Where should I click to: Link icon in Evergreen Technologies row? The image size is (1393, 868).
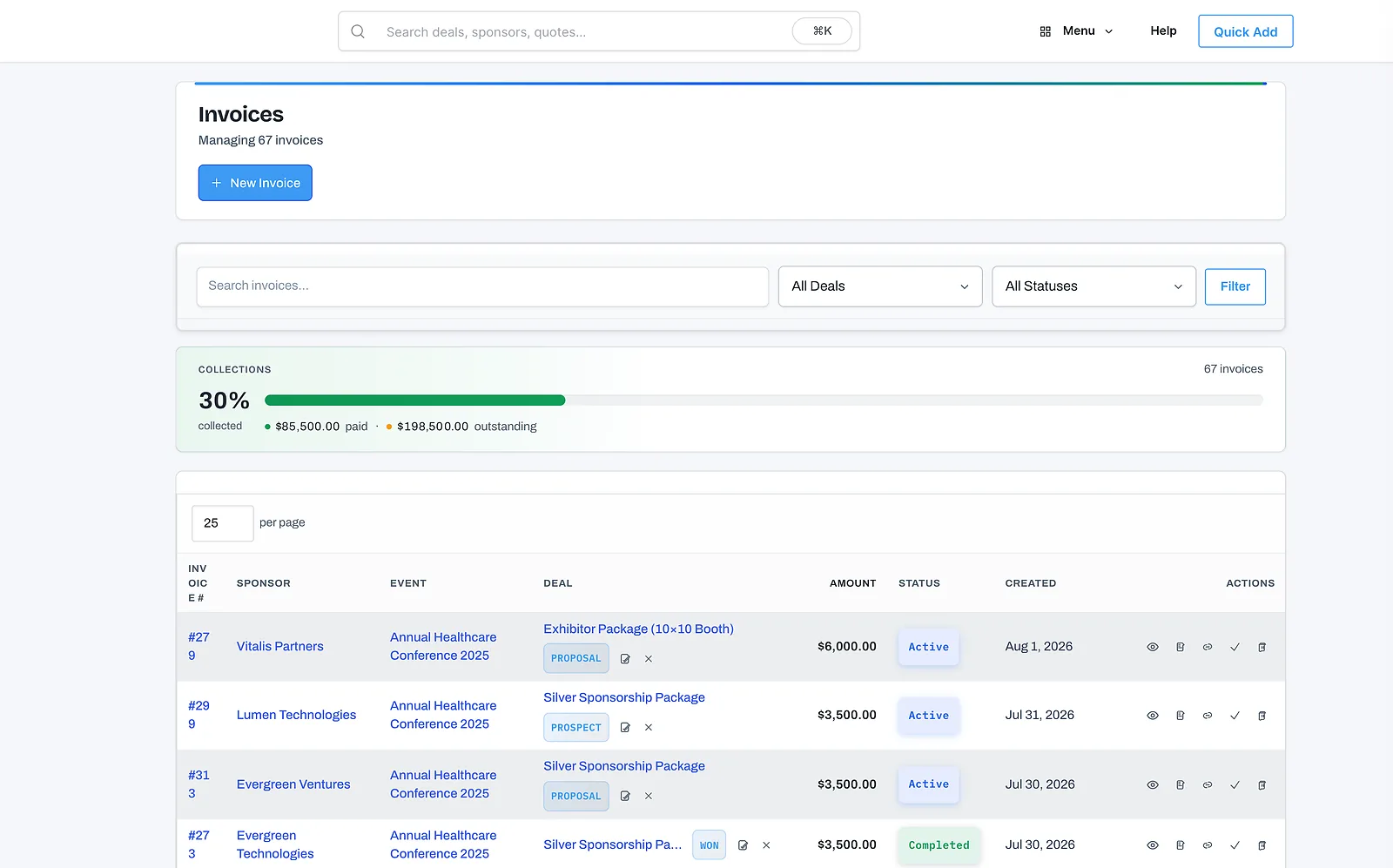click(x=1208, y=845)
